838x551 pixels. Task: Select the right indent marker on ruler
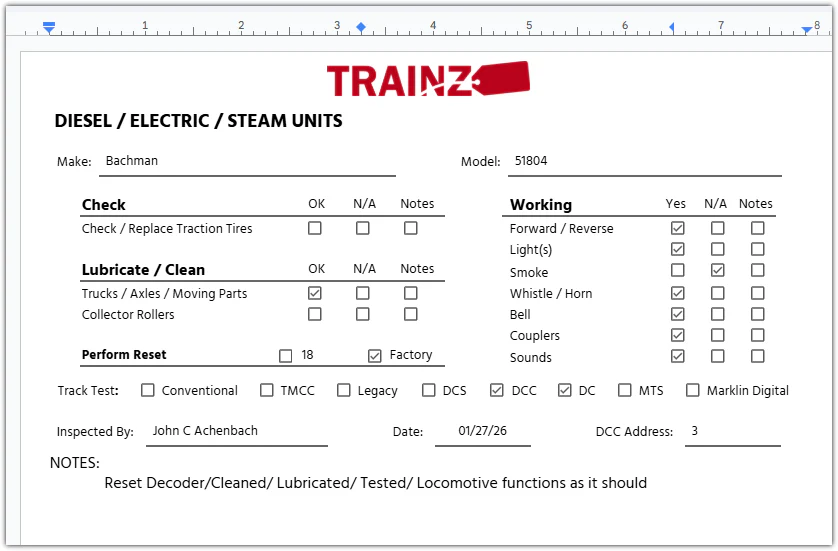pos(807,30)
